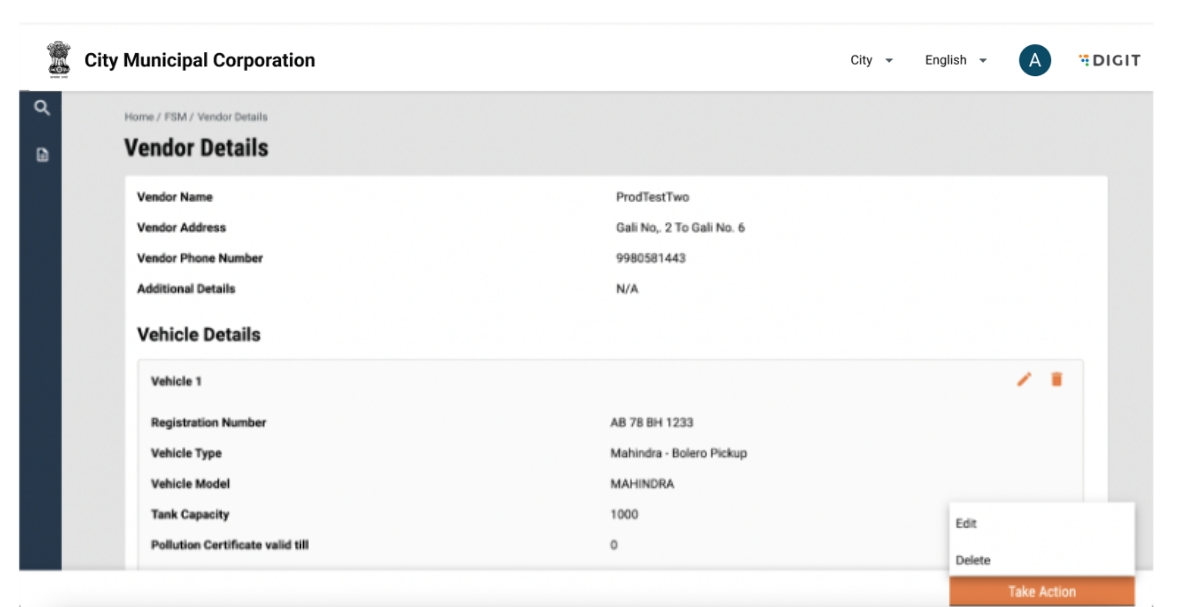Image resolution: width=1201 pixels, height=607 pixels.
Task: Click the DIGIT logo
Action: (1110, 61)
